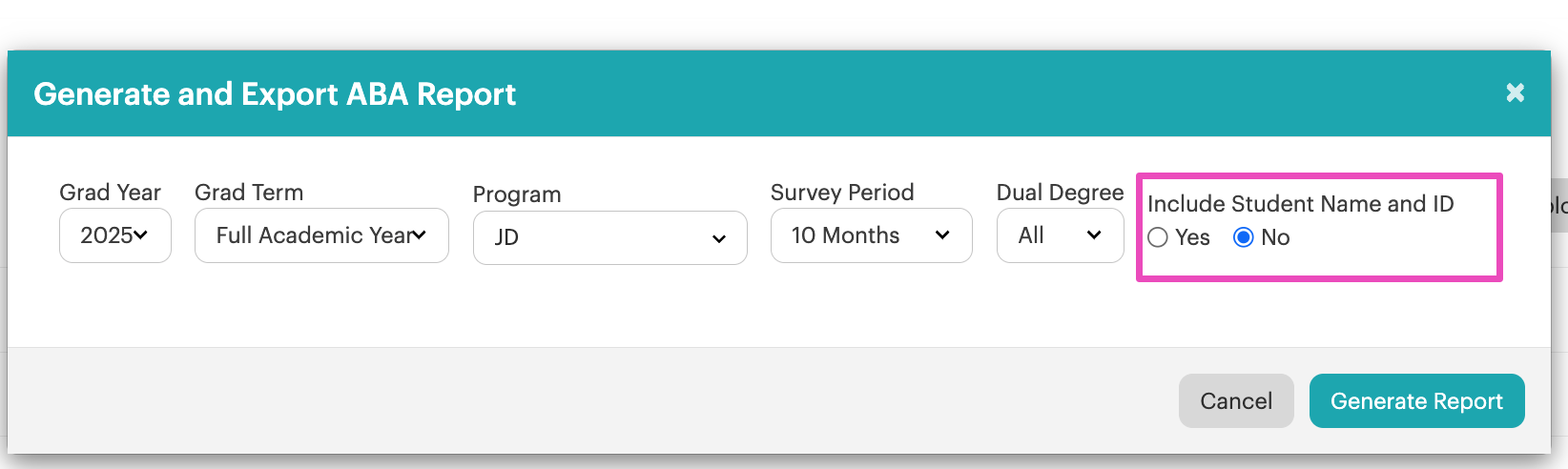1568x469 pixels.
Task: Click the chevron after Full Academic Year
Action: (x=419, y=234)
